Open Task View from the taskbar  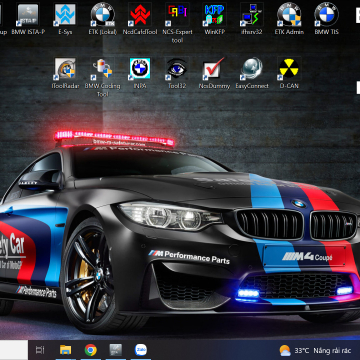coord(40,350)
